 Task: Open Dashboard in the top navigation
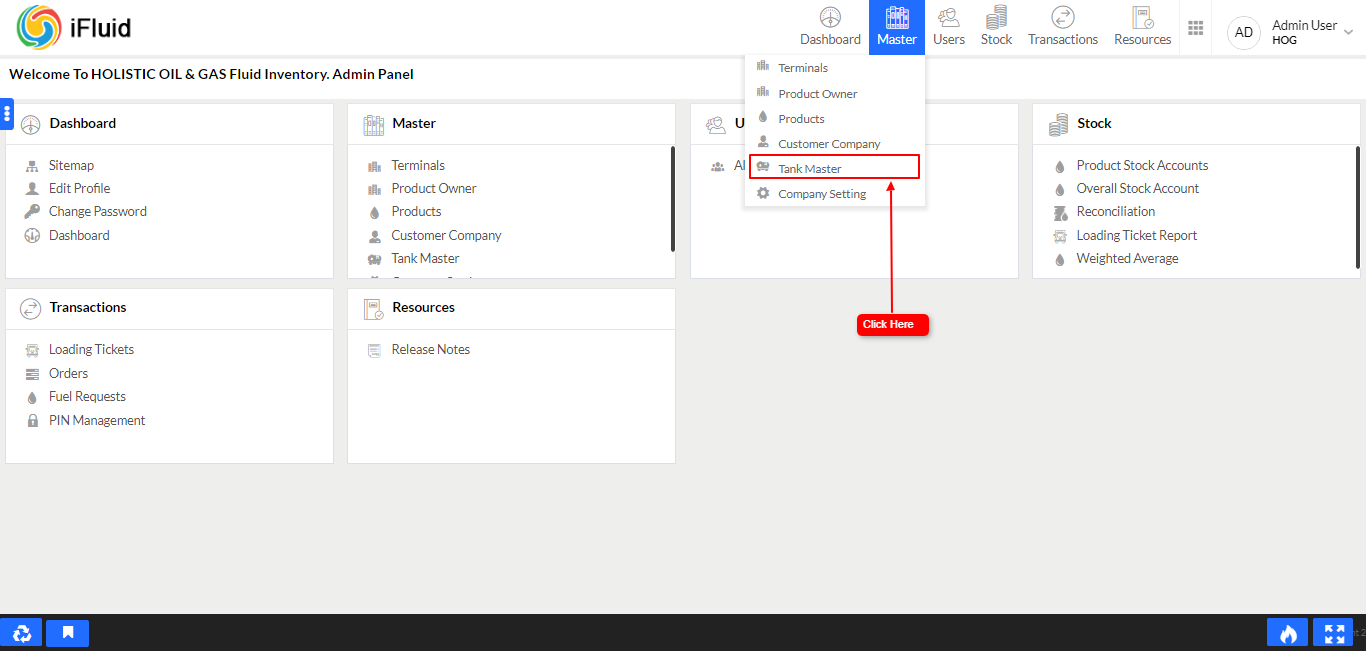[x=830, y=27]
